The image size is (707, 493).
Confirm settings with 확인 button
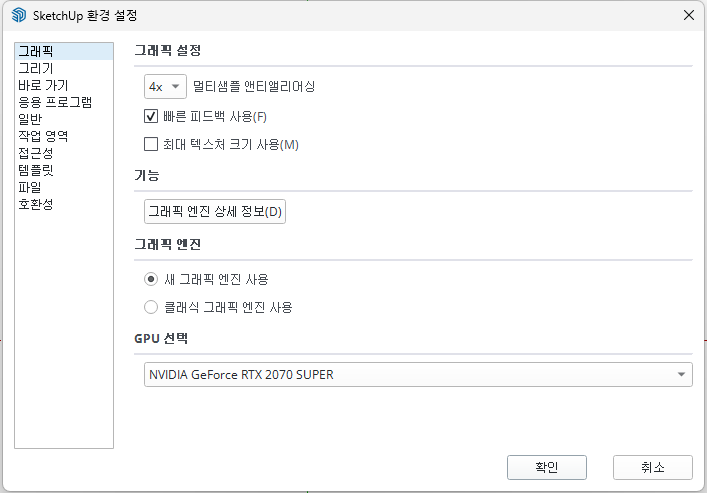tap(546, 467)
